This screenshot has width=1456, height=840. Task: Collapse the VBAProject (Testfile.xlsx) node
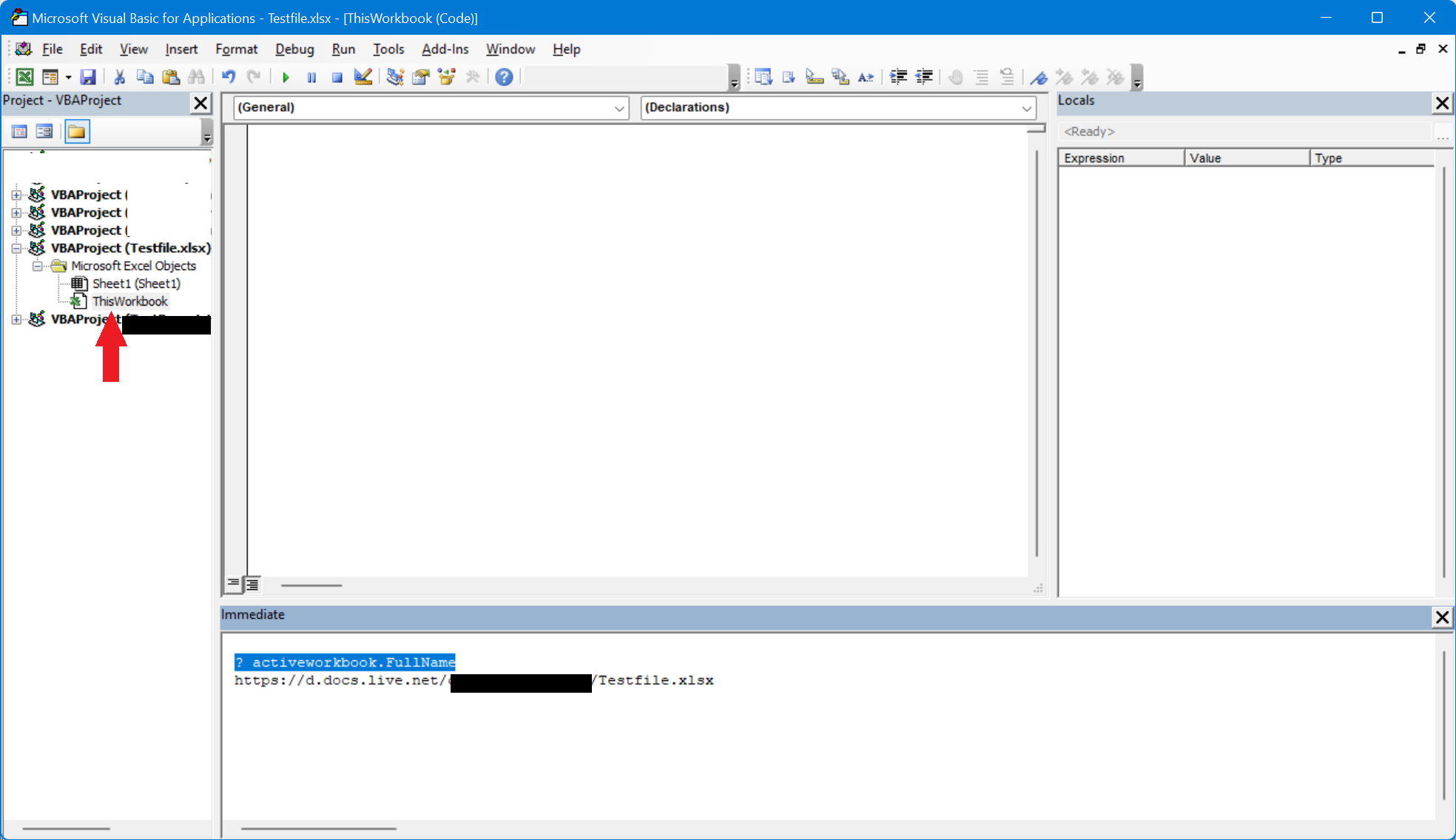(16, 249)
